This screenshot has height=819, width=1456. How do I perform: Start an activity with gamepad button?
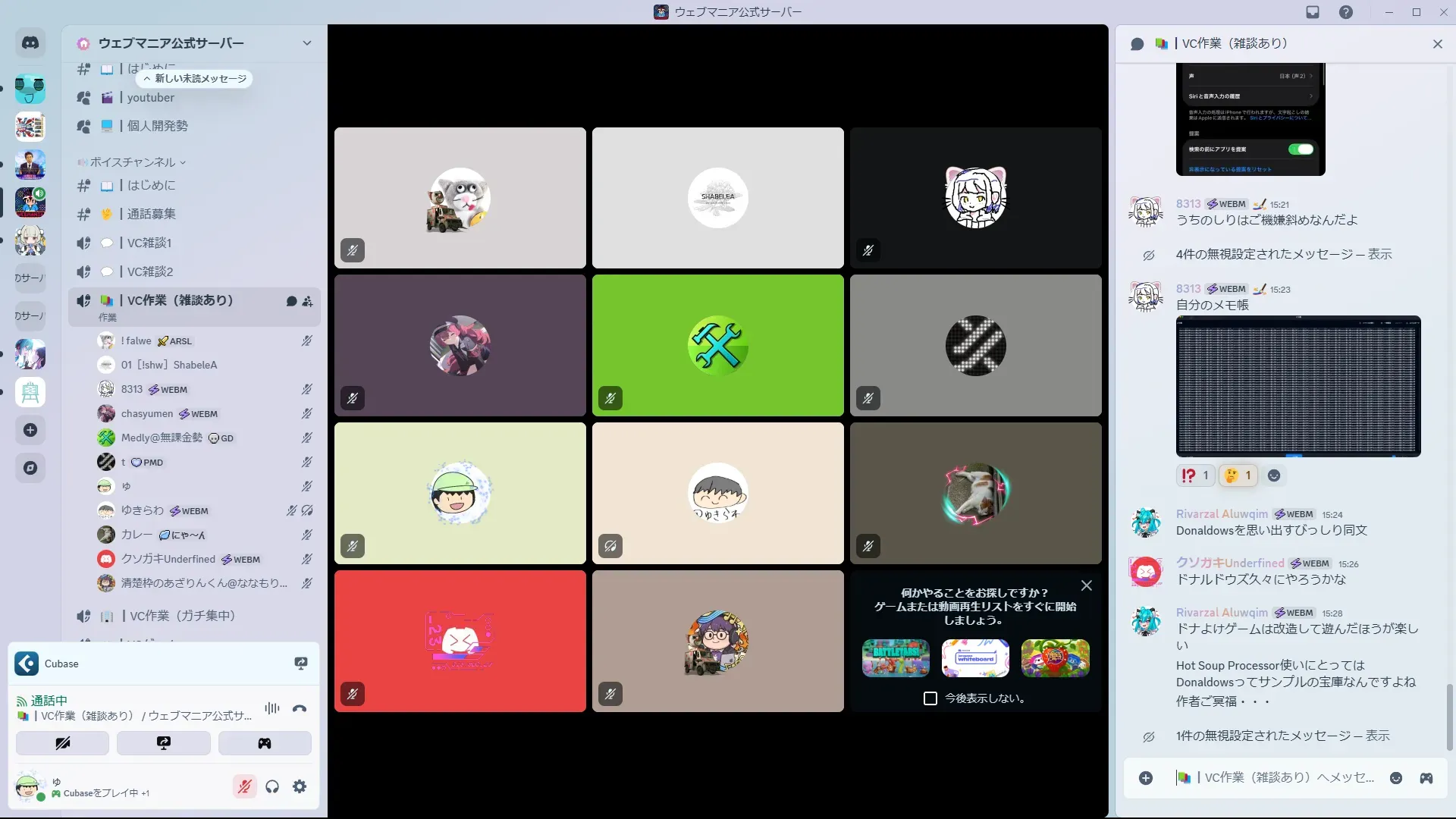click(x=264, y=743)
